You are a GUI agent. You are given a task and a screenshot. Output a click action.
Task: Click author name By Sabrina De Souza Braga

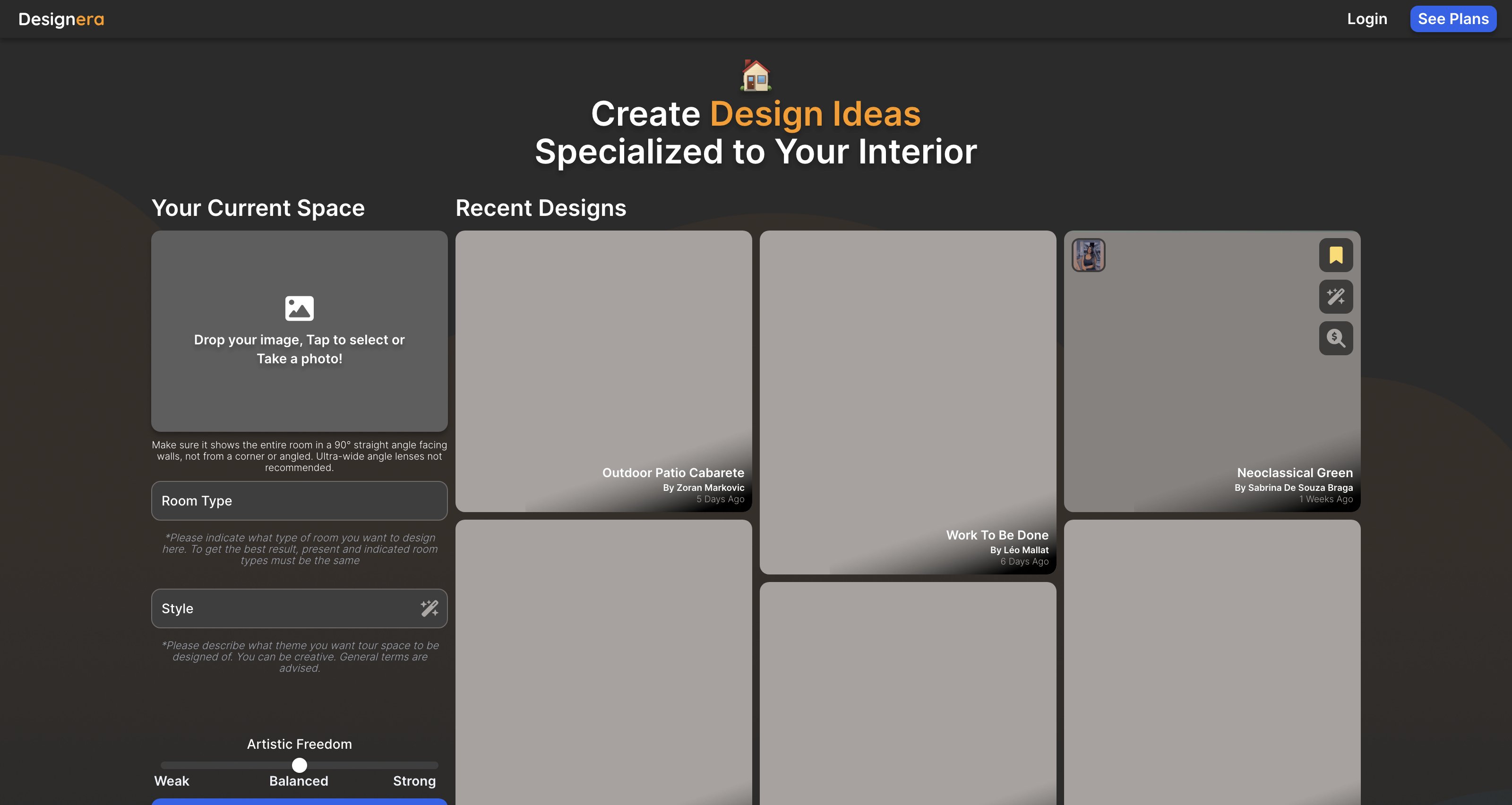(x=1293, y=488)
